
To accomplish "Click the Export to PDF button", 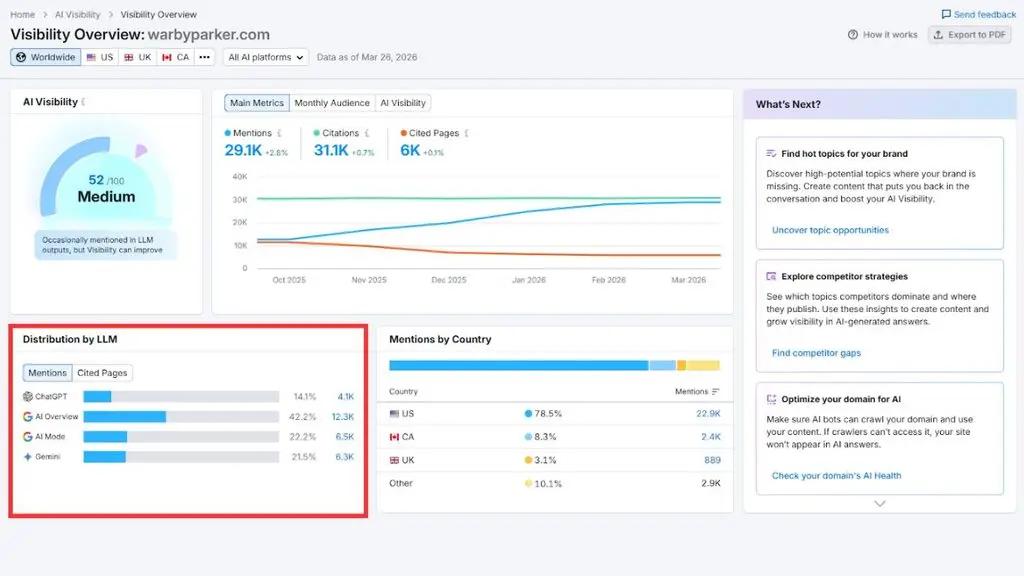I will [x=970, y=35].
